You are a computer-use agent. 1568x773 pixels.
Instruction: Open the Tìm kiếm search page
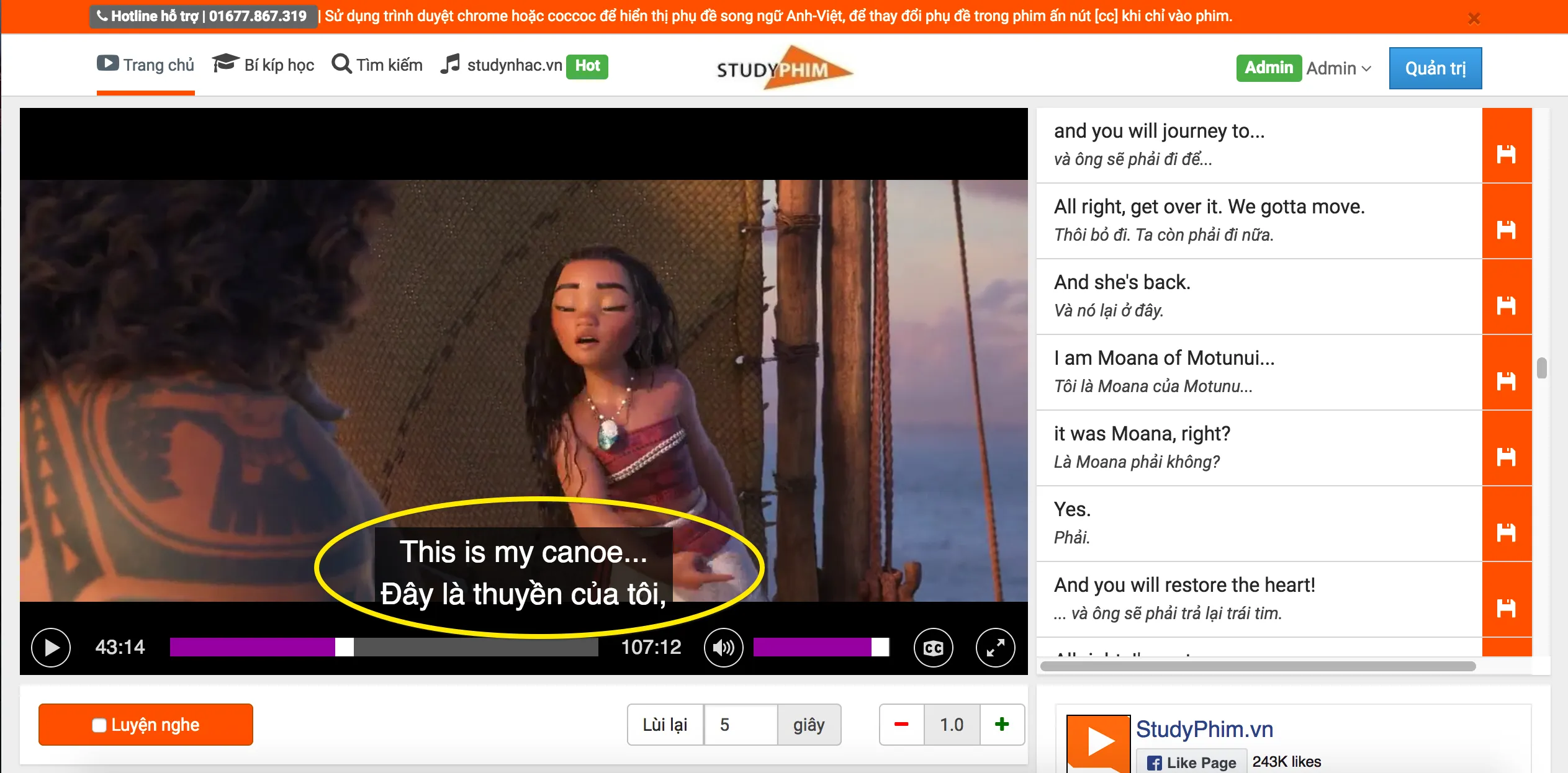point(377,65)
